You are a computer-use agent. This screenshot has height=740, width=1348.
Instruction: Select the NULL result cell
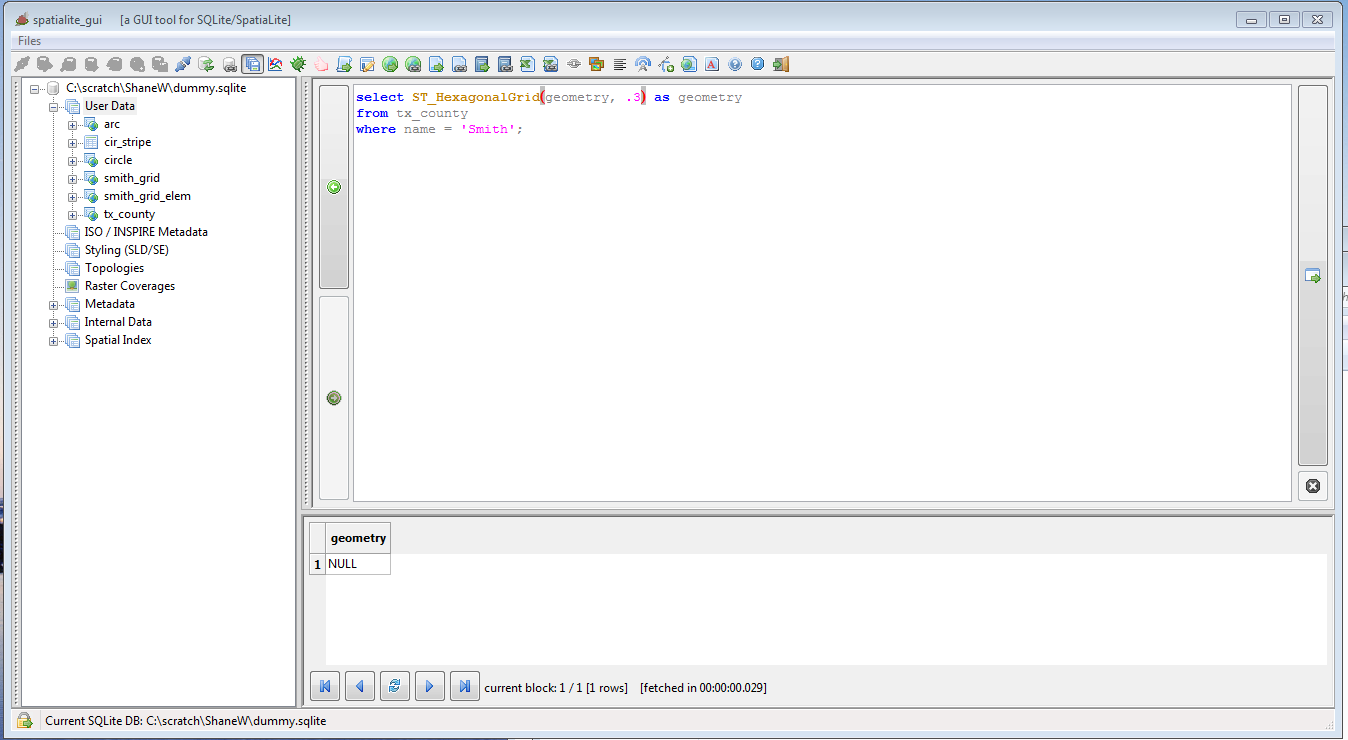(358, 564)
